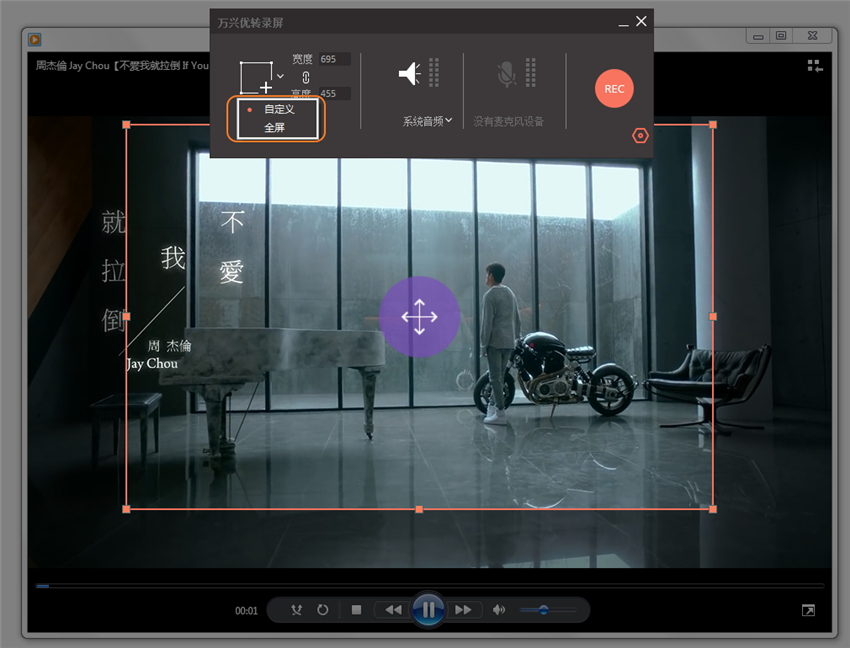Switch to library view icon in player
This screenshot has height=648, width=850.
coord(815,66)
